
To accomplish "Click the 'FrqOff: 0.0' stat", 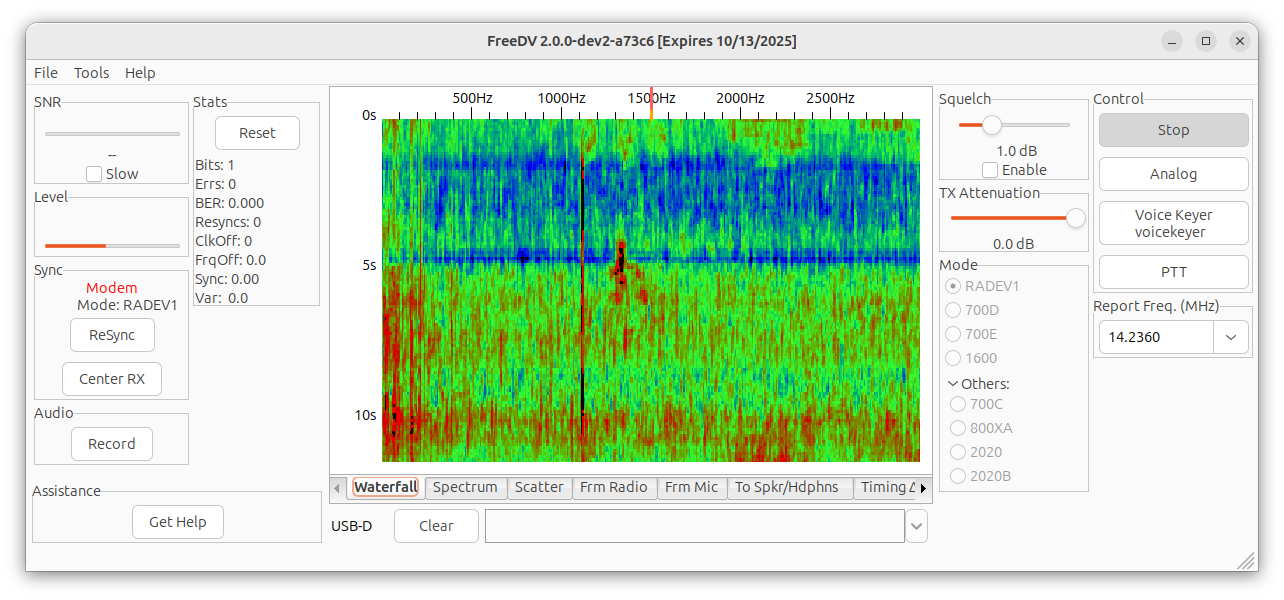I will (x=230, y=260).
